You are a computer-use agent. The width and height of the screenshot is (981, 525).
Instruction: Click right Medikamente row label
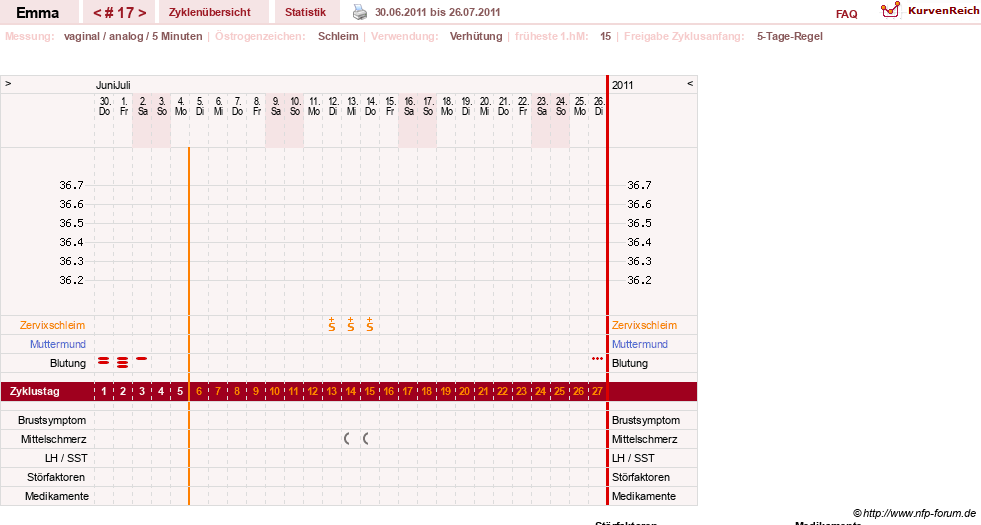(x=644, y=496)
